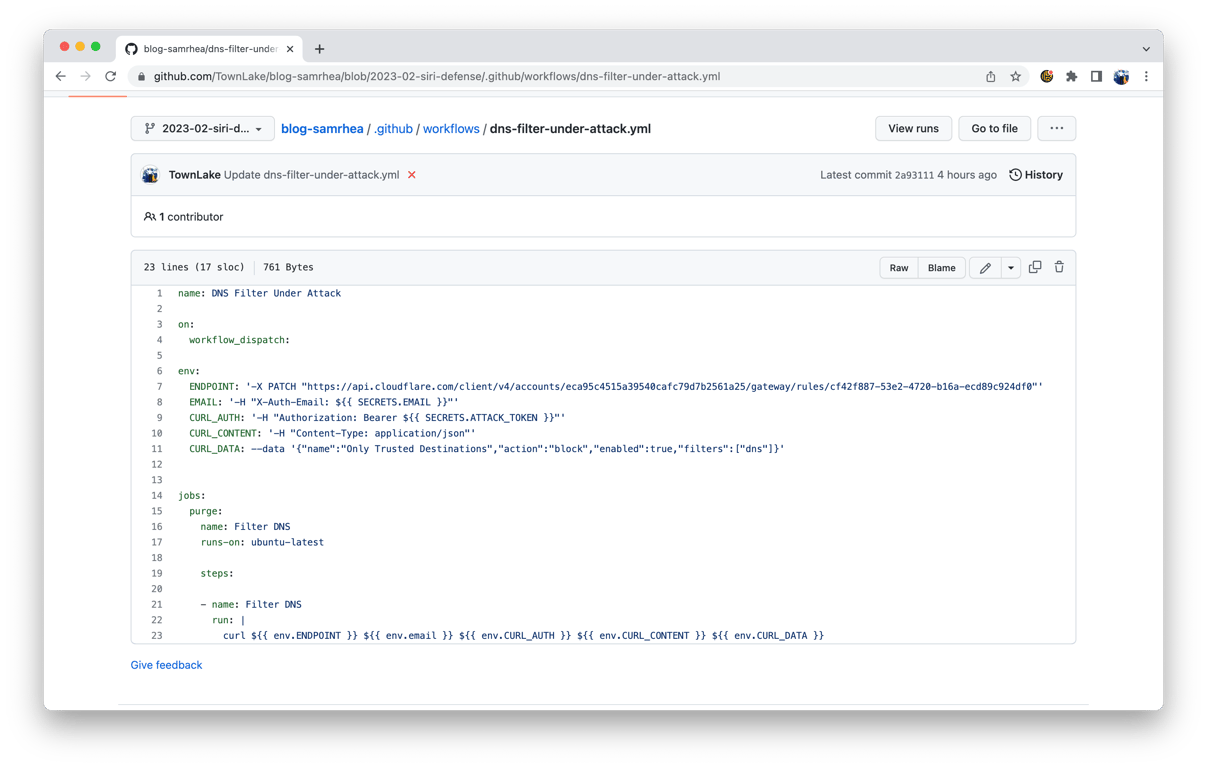Click the site lock icon in address bar
Image resolution: width=1207 pixels, height=768 pixels.
click(x=141, y=76)
